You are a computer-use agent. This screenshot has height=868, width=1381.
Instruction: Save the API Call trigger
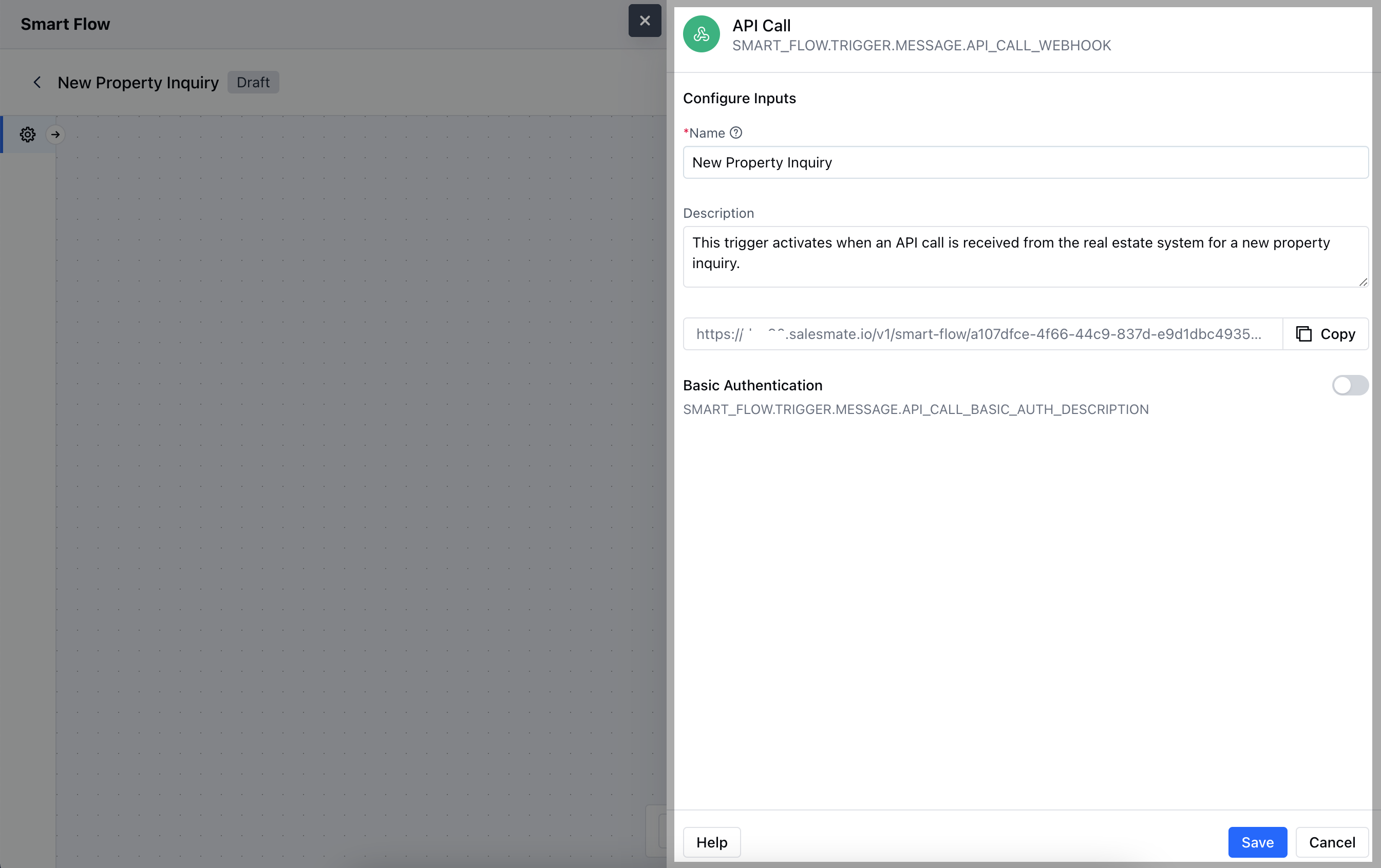click(x=1257, y=842)
